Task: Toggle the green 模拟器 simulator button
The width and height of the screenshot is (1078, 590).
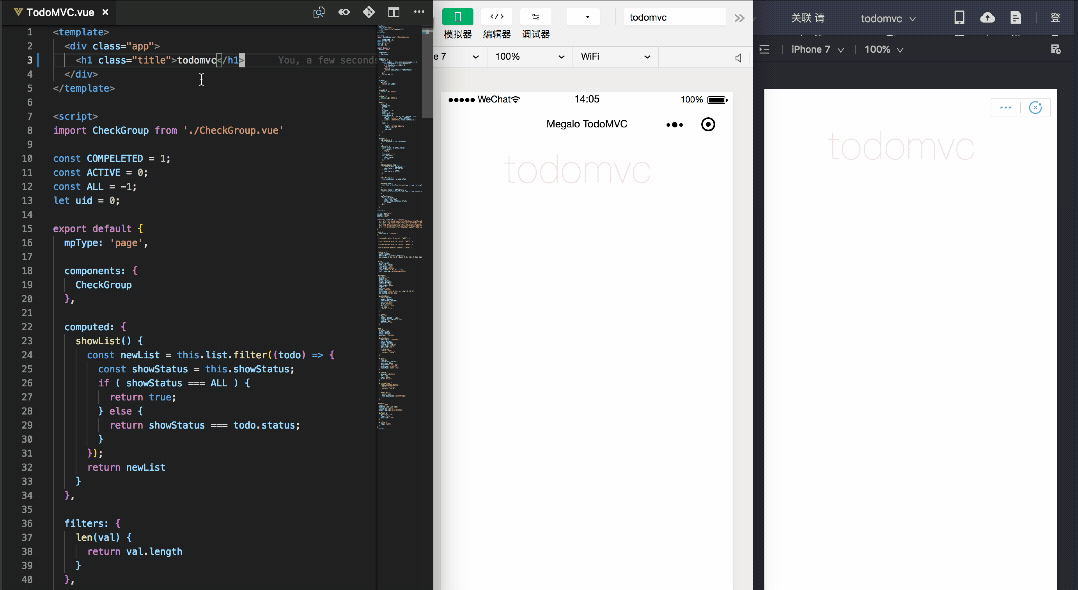Action: [x=457, y=17]
